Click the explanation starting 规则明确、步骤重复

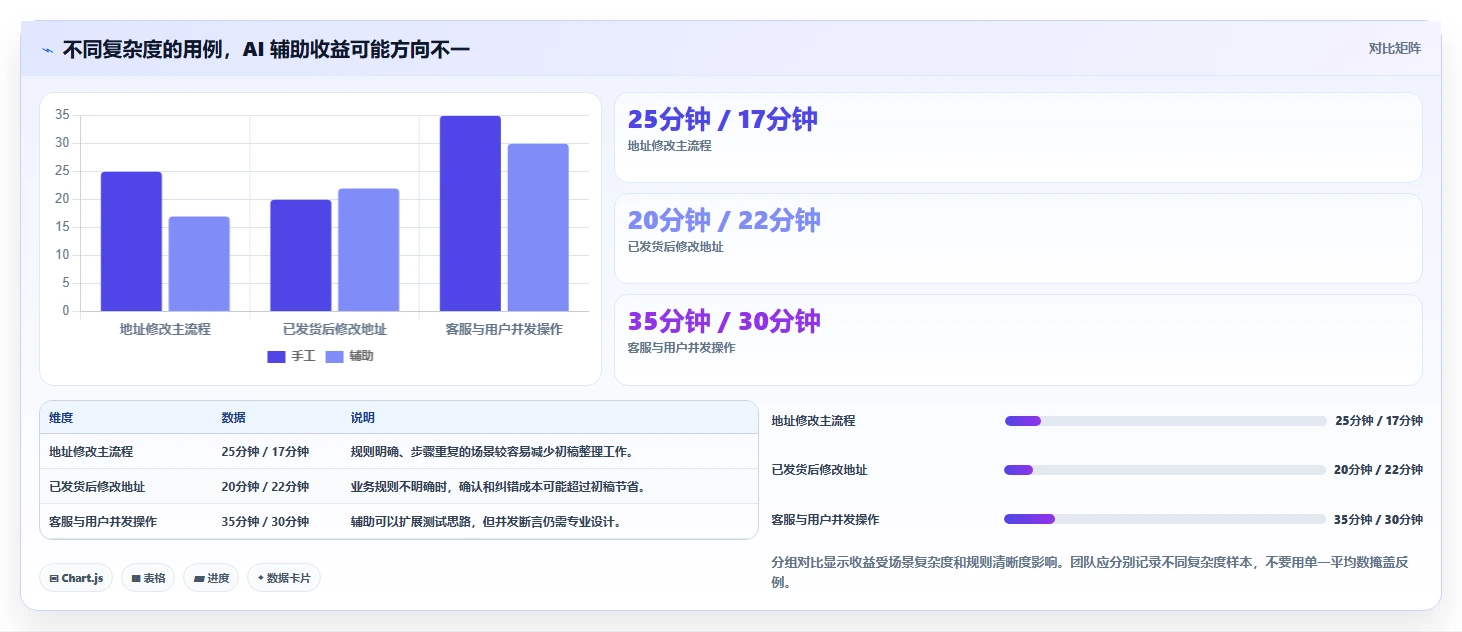click(x=492, y=452)
